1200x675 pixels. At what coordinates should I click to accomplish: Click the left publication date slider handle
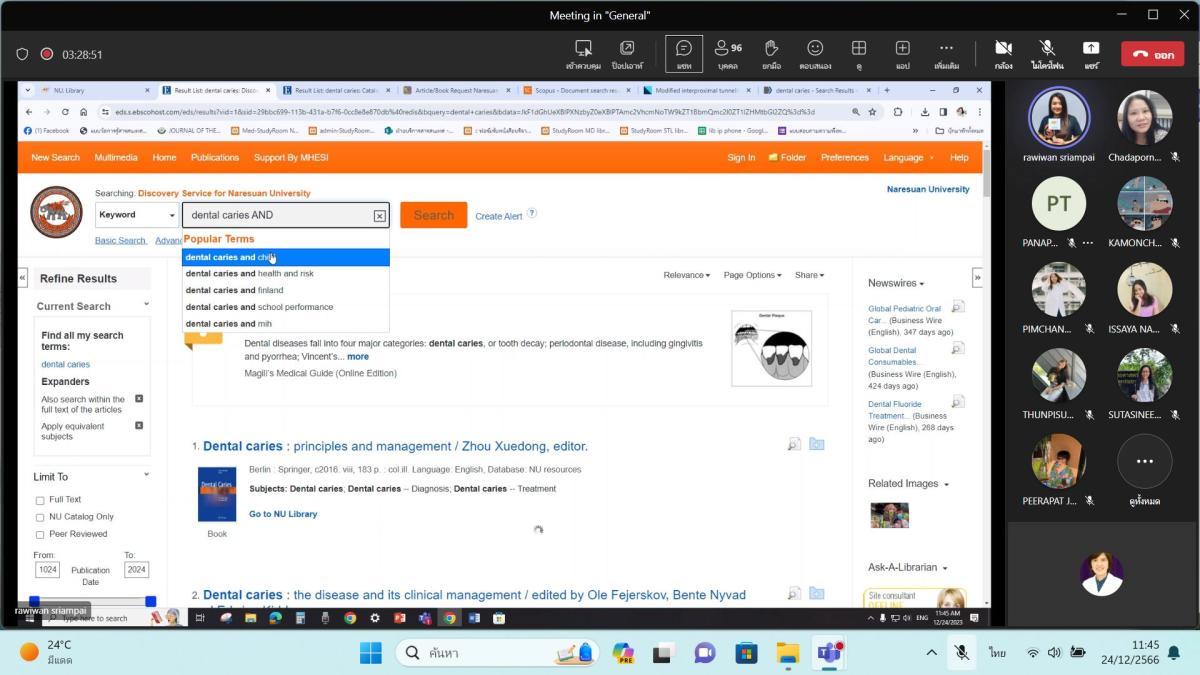pyautogui.click(x=34, y=601)
